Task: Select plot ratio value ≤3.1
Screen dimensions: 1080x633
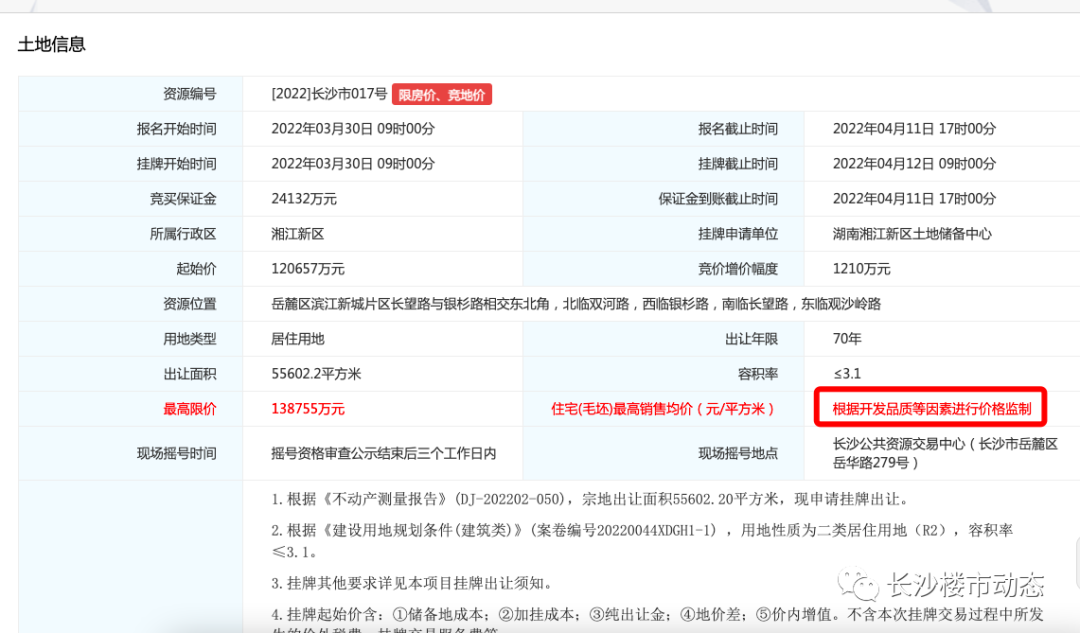Action: click(847, 374)
